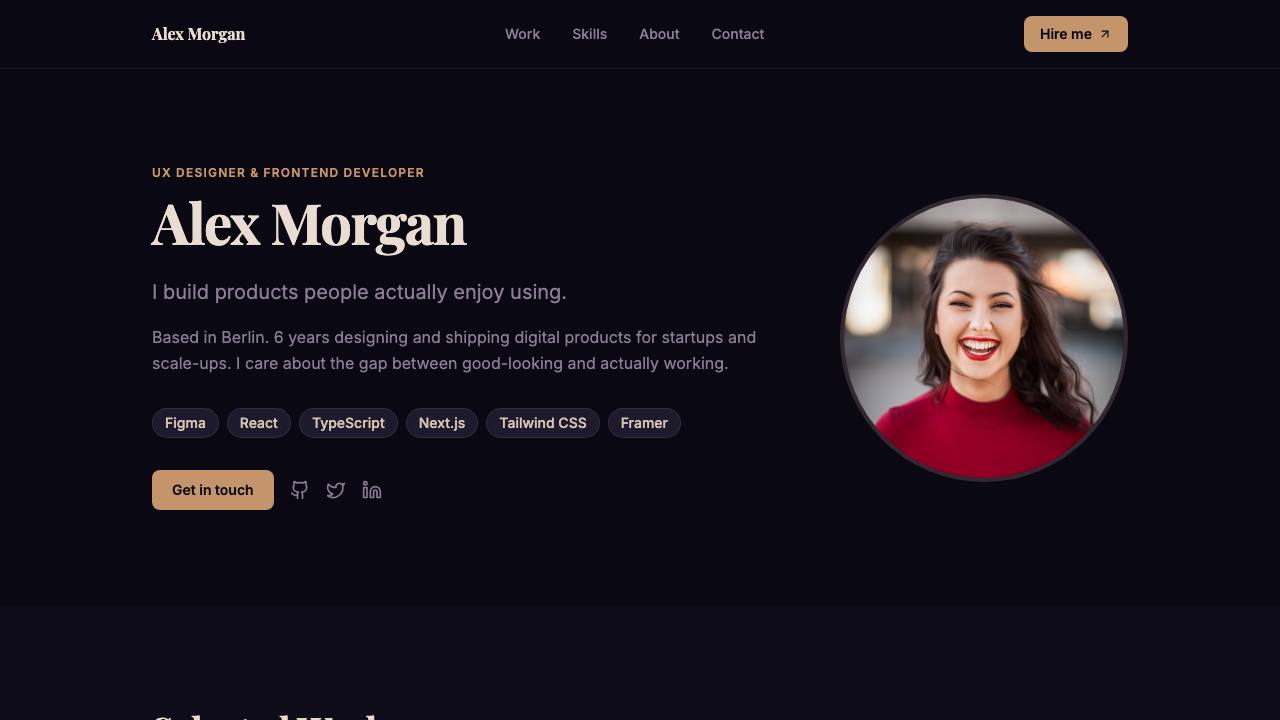Go to the Work section
This screenshot has height=720, width=1280.
pyautogui.click(x=522, y=34)
